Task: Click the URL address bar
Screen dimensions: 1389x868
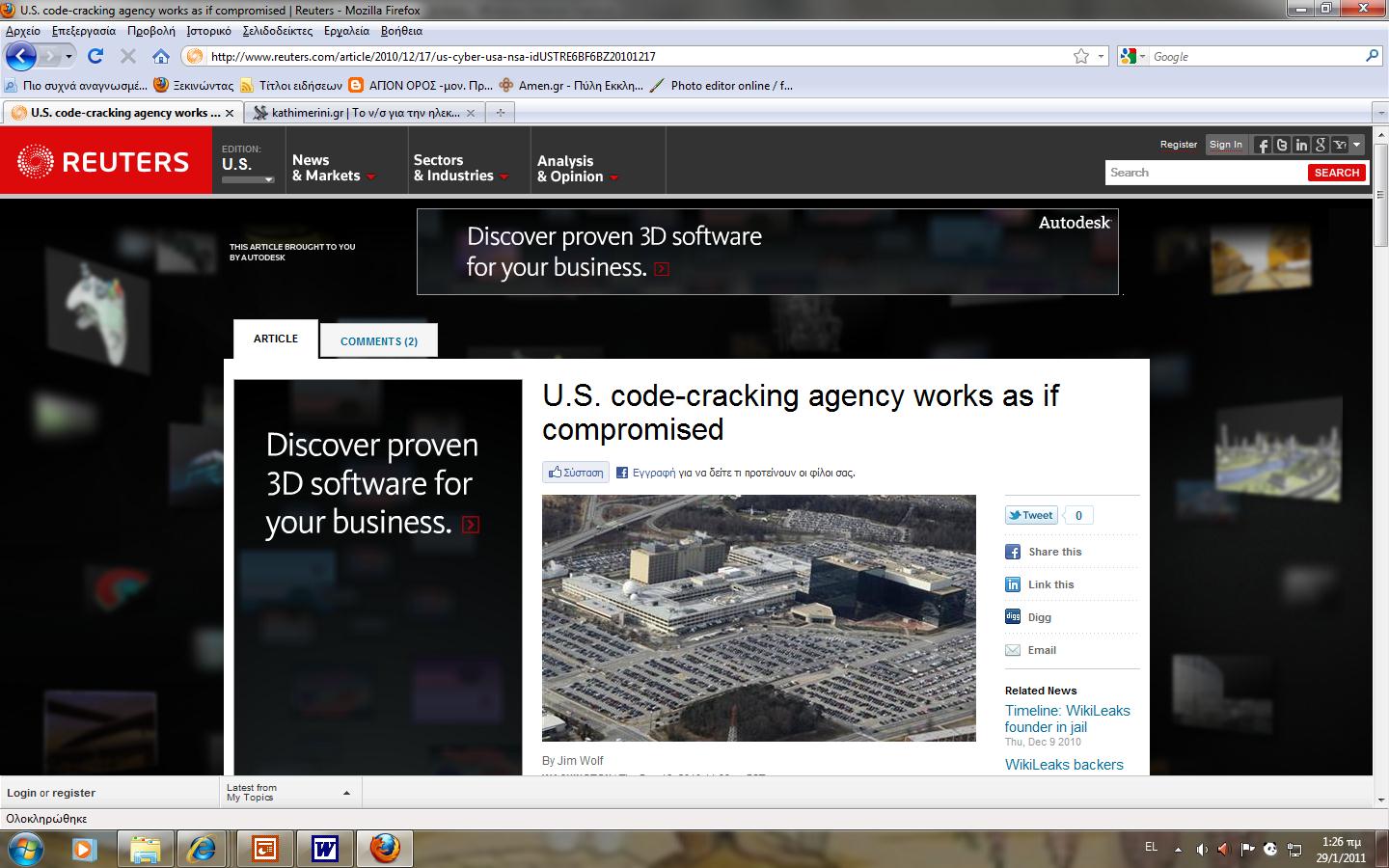Action: pyautogui.click(x=637, y=57)
